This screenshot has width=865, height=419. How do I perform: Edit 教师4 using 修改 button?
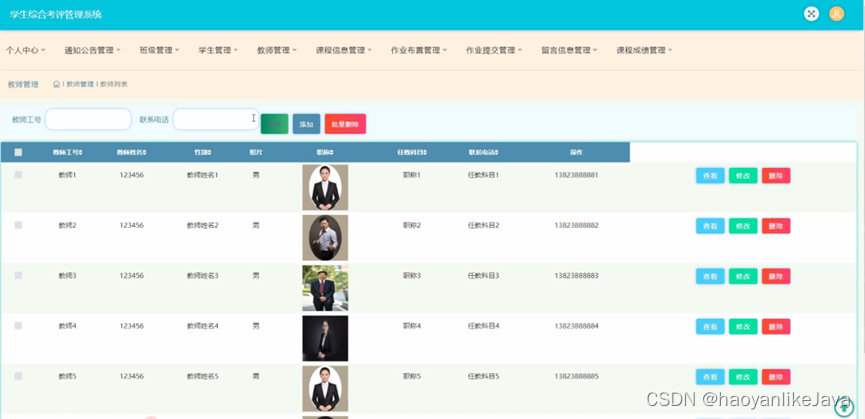[x=743, y=326]
